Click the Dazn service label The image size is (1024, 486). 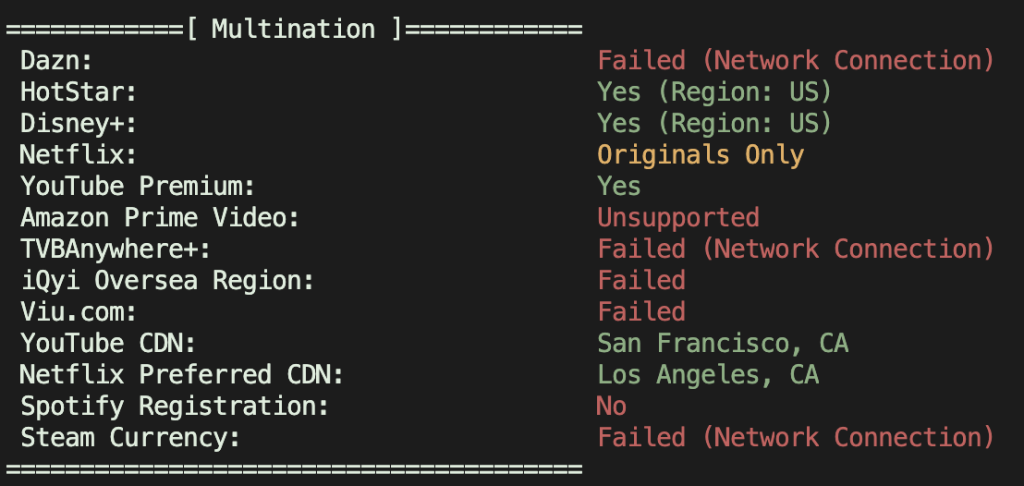point(56,60)
